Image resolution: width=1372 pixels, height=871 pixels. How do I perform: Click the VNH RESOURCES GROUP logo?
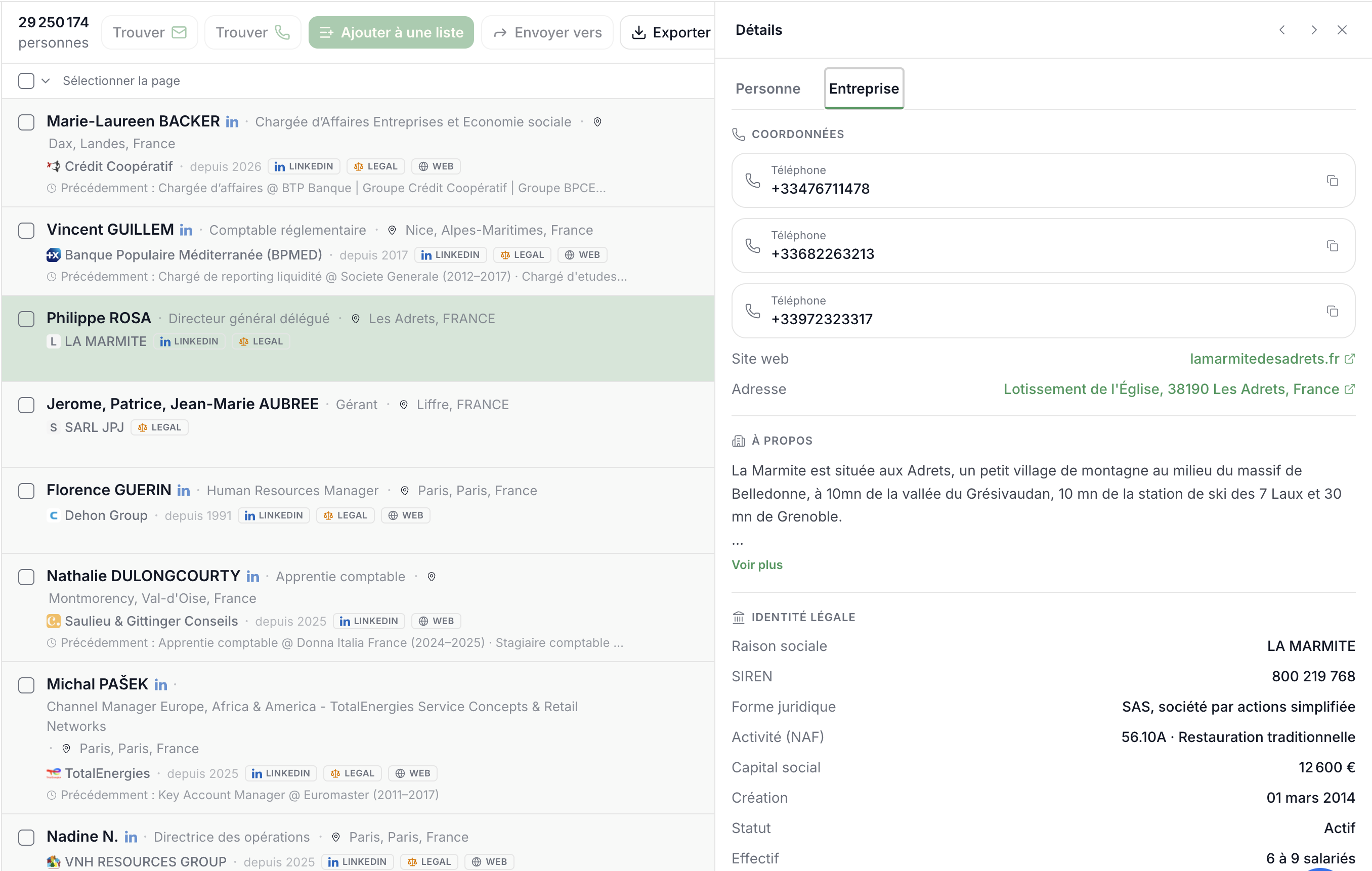pyautogui.click(x=54, y=861)
